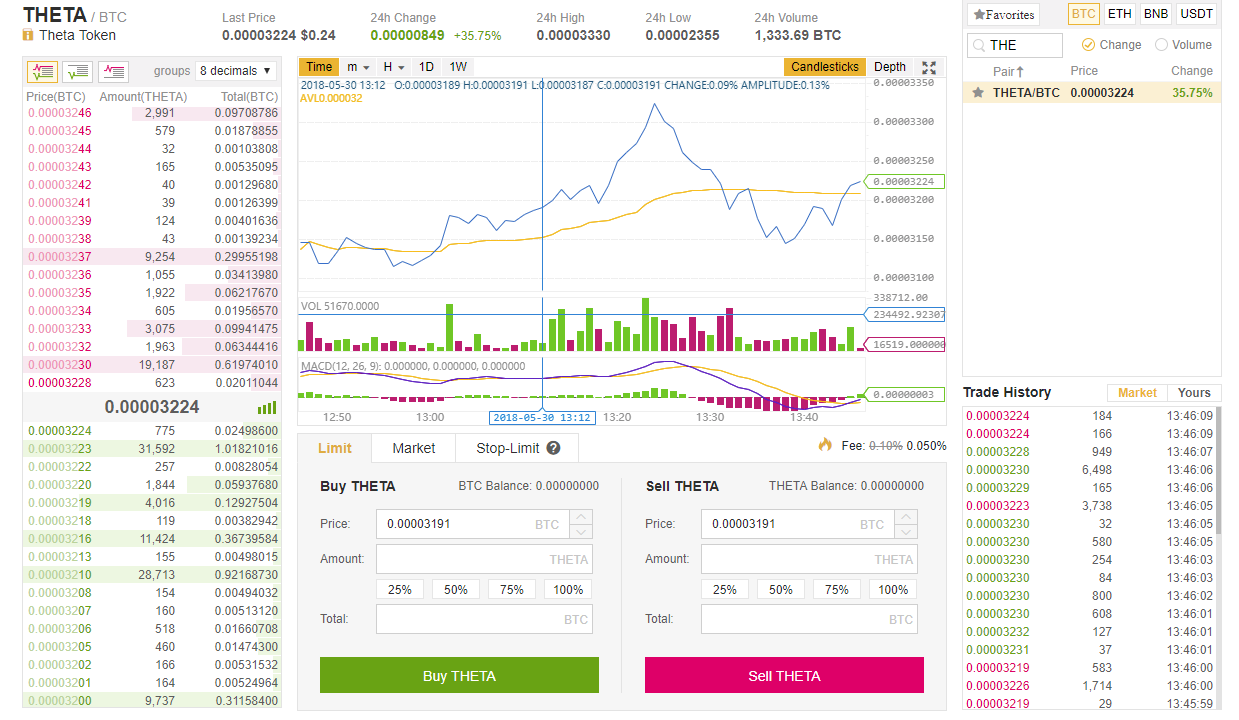The height and width of the screenshot is (720, 1239).
Task: Show Market trades in Trade History
Action: (1137, 393)
